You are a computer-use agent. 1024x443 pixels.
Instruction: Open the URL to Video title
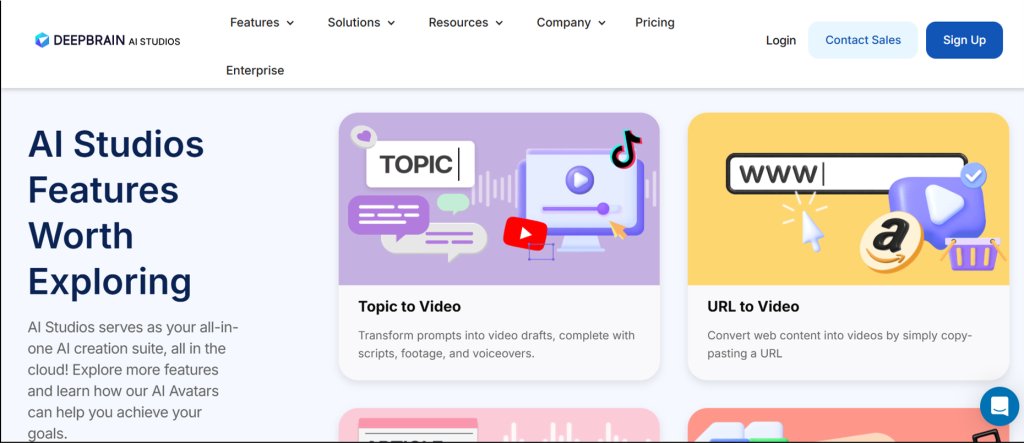click(x=753, y=306)
